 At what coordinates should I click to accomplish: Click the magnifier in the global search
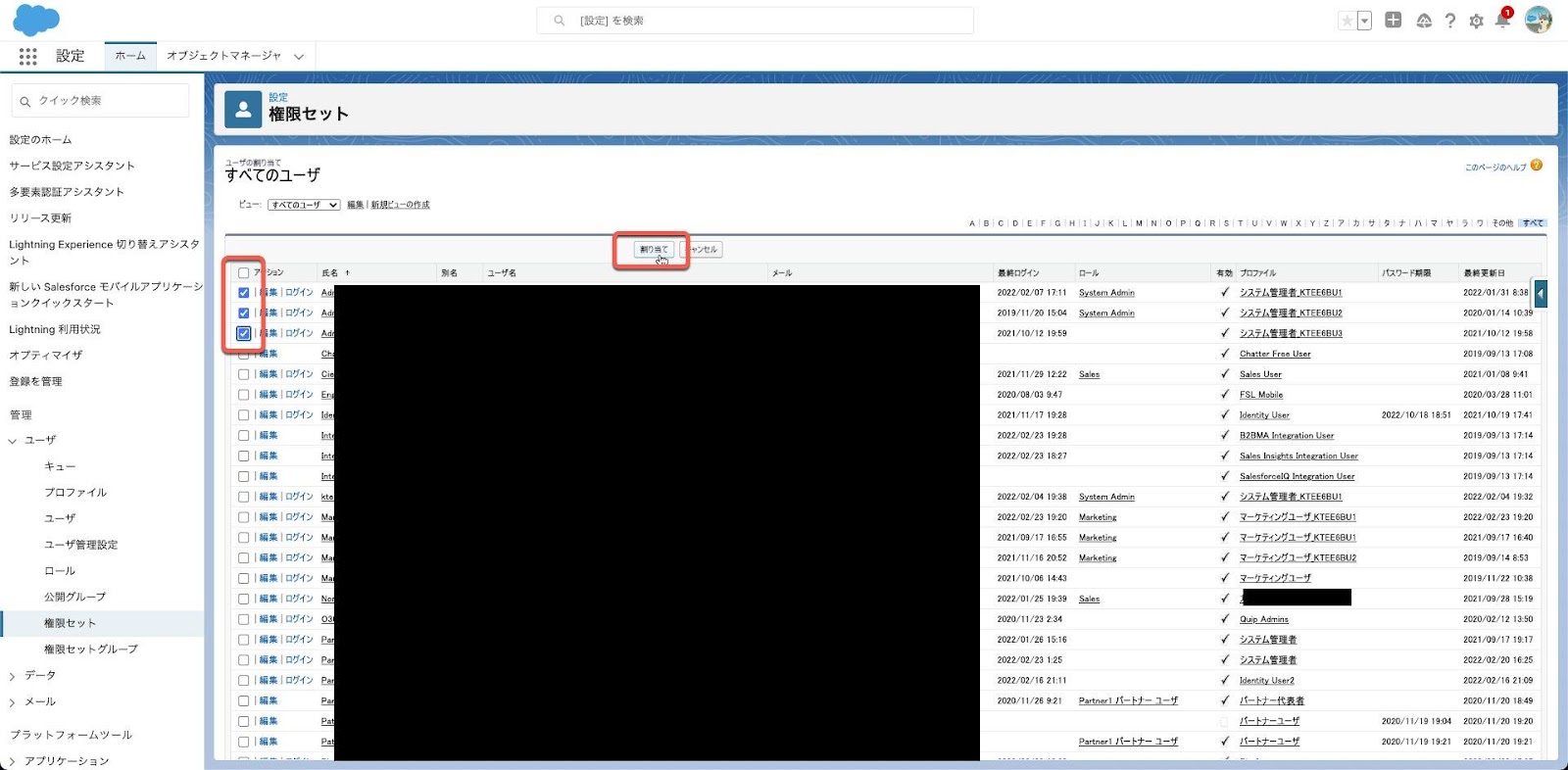coord(560,21)
